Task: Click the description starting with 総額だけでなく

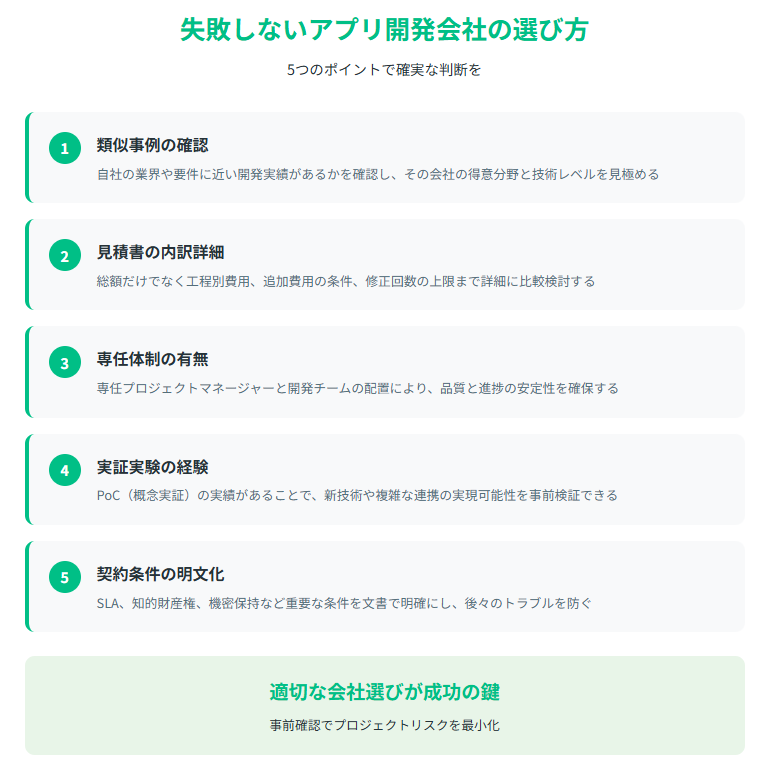Action: [x=346, y=281]
